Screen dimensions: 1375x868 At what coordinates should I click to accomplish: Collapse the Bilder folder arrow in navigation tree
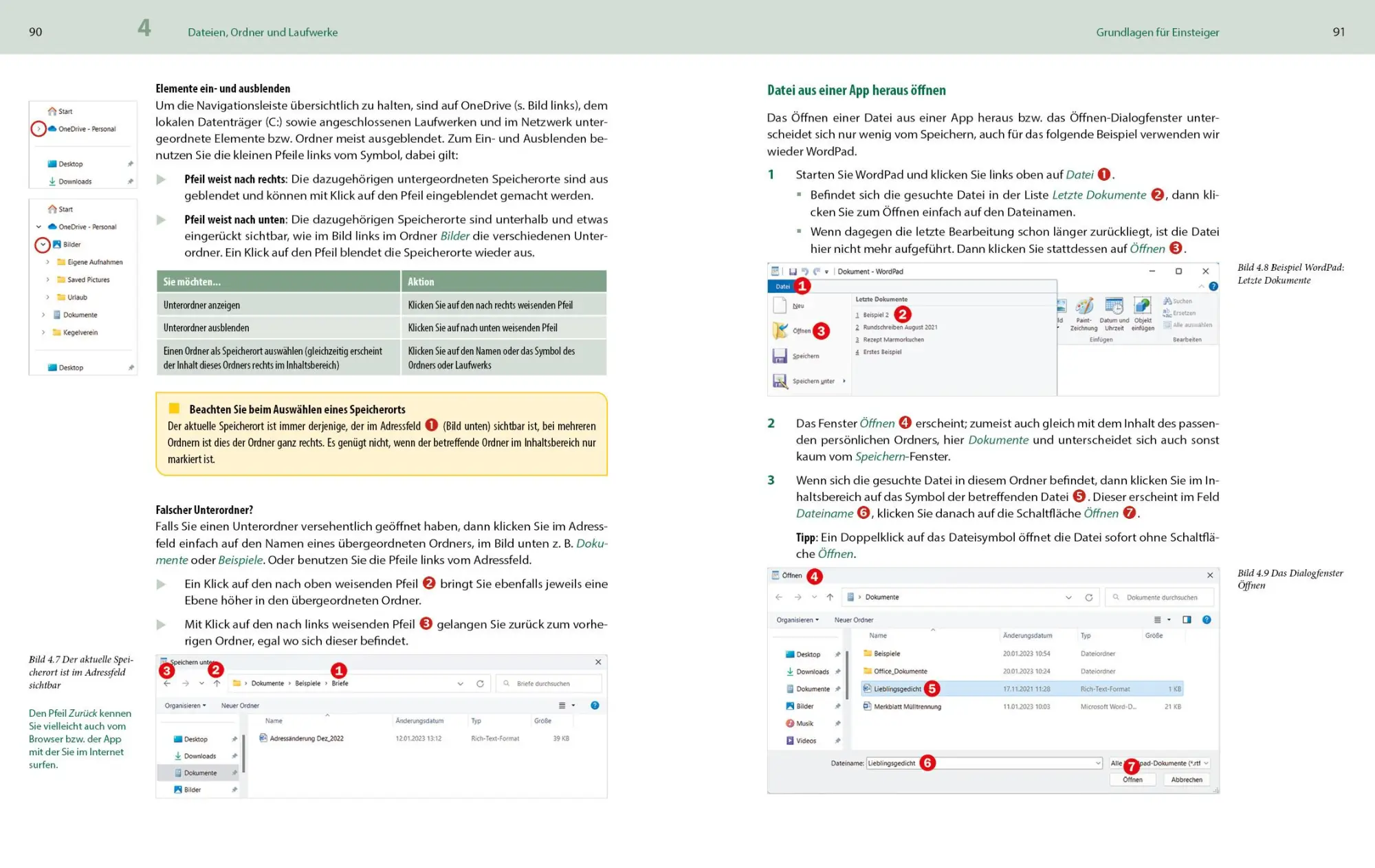point(43,245)
